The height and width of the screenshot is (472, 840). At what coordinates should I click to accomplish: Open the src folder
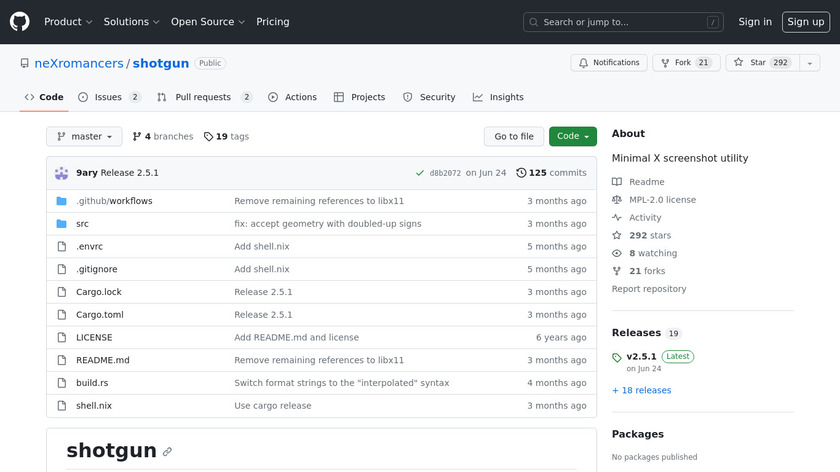(82, 224)
